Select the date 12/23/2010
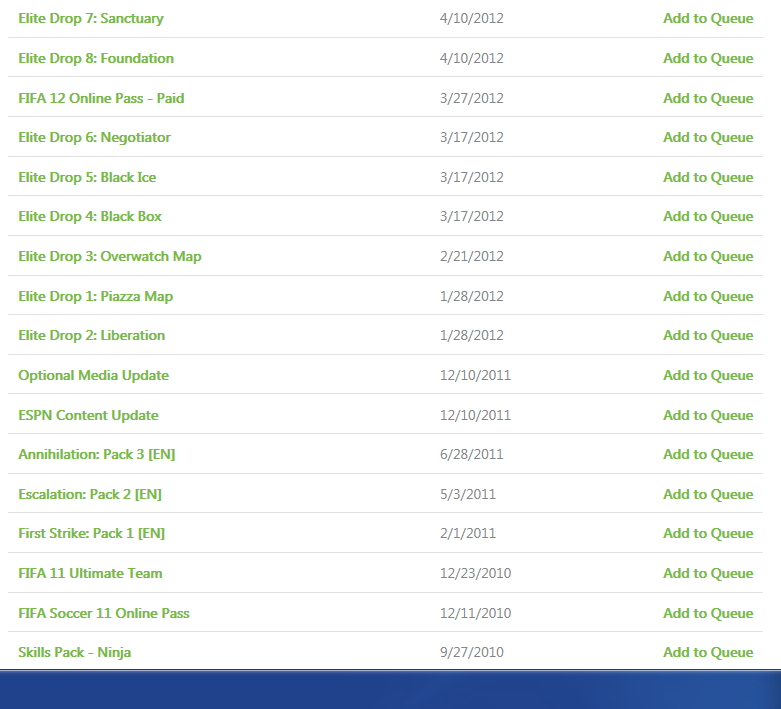The image size is (781, 709). point(475,573)
